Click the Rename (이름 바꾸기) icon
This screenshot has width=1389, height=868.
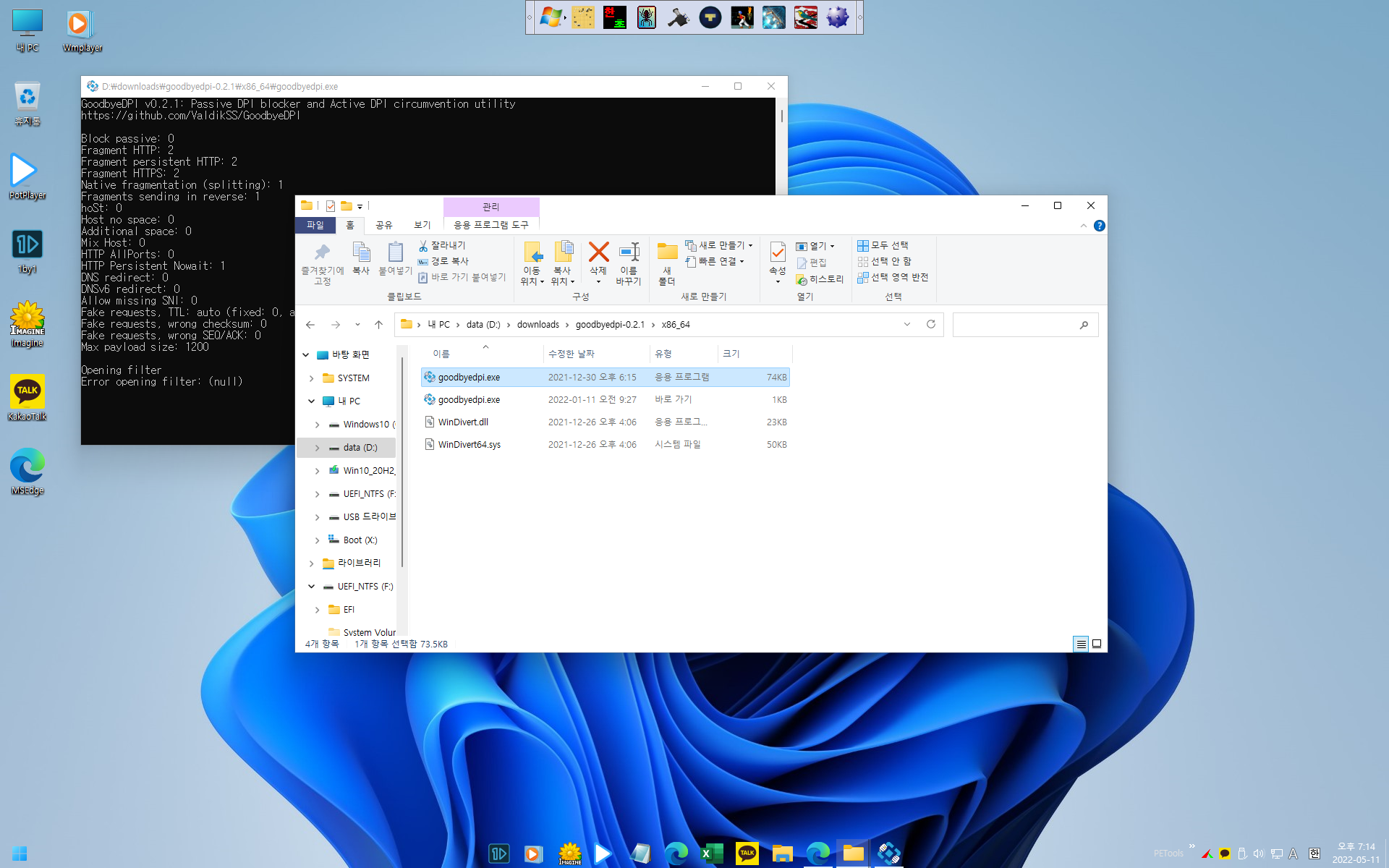(629, 263)
